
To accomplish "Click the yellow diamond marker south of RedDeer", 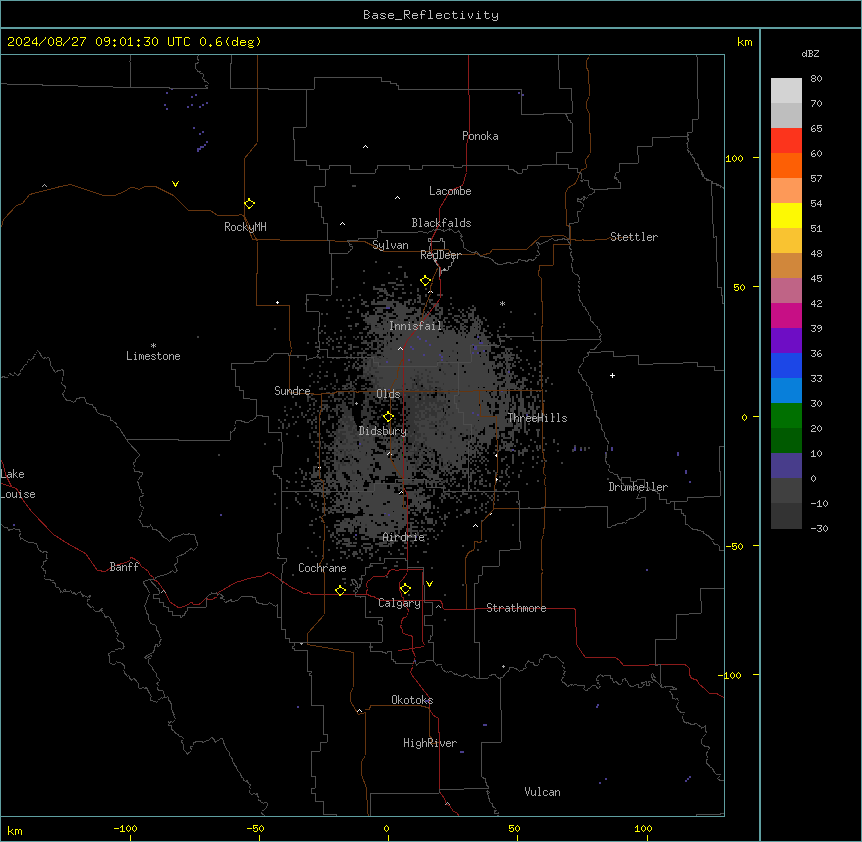I will [x=426, y=281].
